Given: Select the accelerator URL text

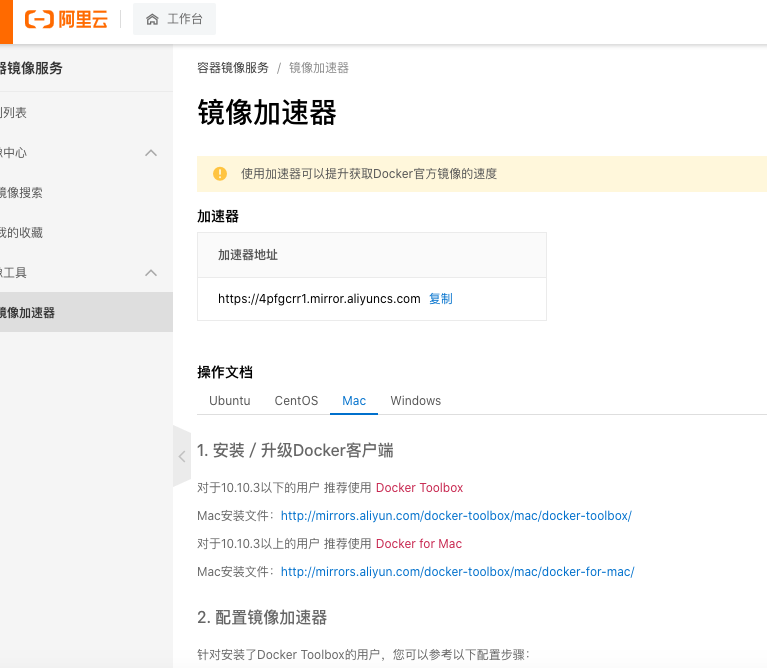Looking at the screenshot, I should tap(319, 298).
